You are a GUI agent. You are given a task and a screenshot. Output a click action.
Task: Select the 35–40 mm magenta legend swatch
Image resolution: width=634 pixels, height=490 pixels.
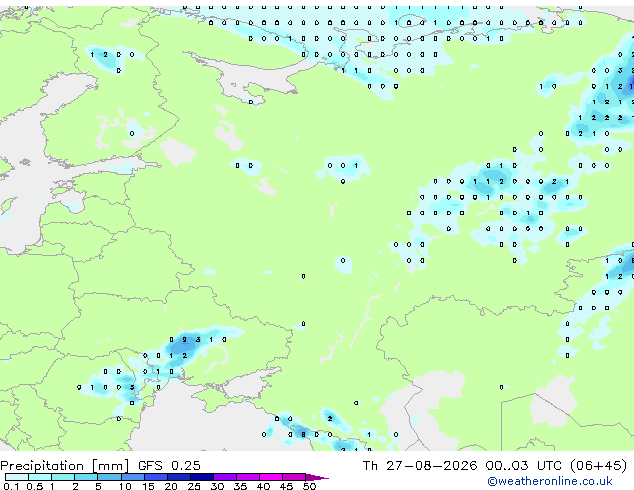pyautogui.click(x=248, y=477)
